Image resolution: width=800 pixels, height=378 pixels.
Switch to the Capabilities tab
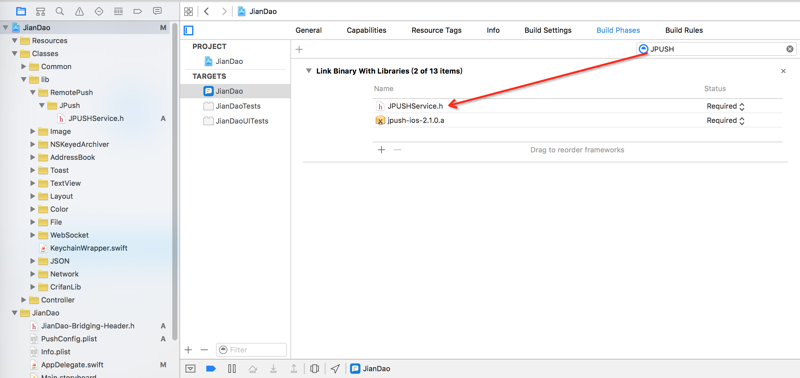[366, 30]
